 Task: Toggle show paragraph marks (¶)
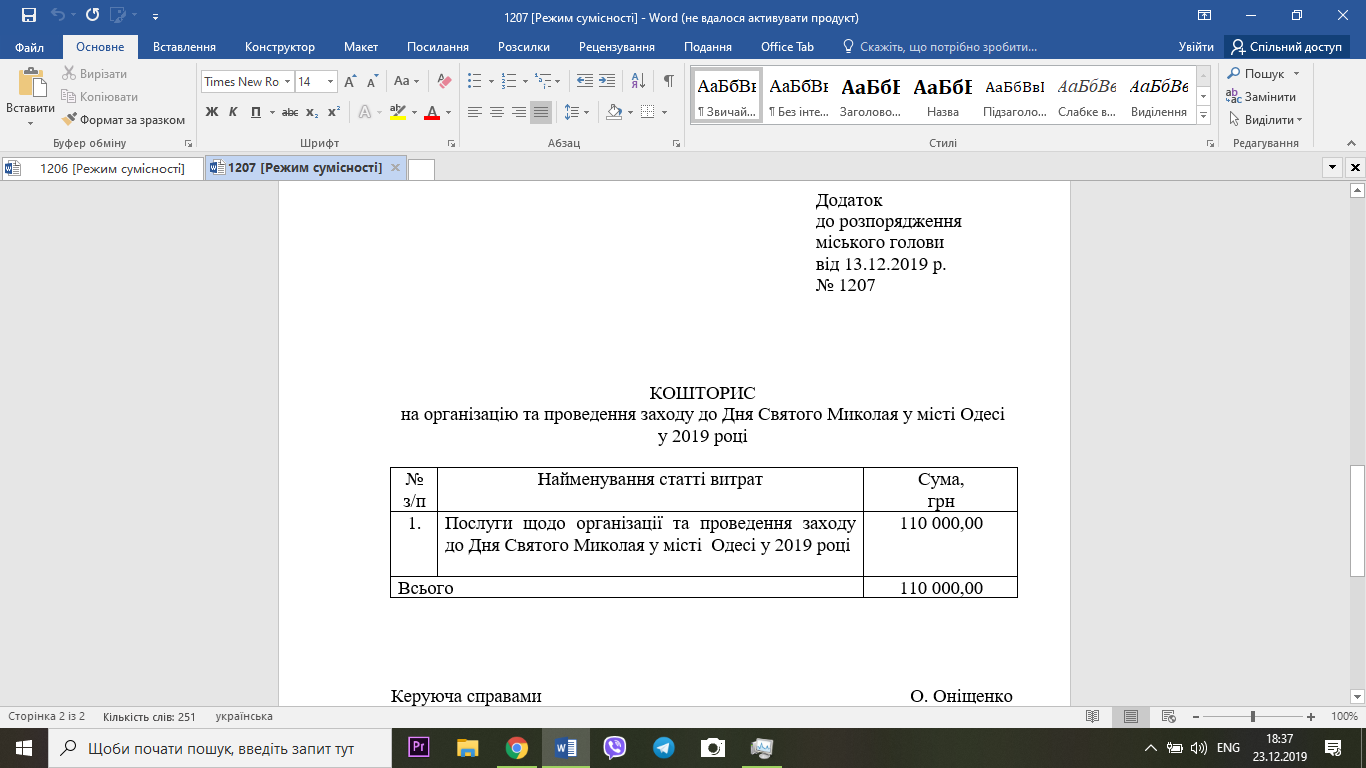(668, 82)
